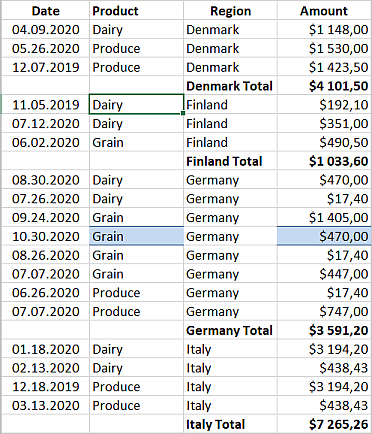Select the date cell 11.05.2019
Viewport: 372px width, 434px height.
tap(46, 105)
